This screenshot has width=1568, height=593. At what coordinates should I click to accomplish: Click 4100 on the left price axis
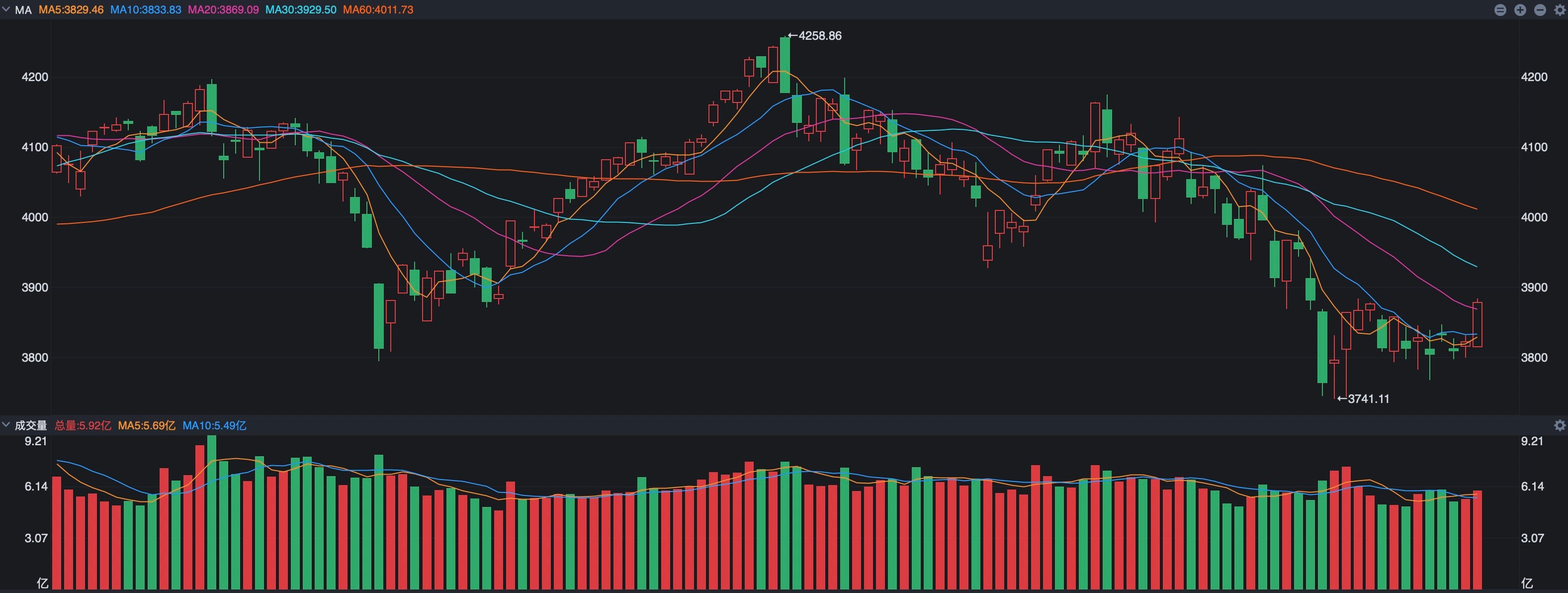[x=35, y=147]
